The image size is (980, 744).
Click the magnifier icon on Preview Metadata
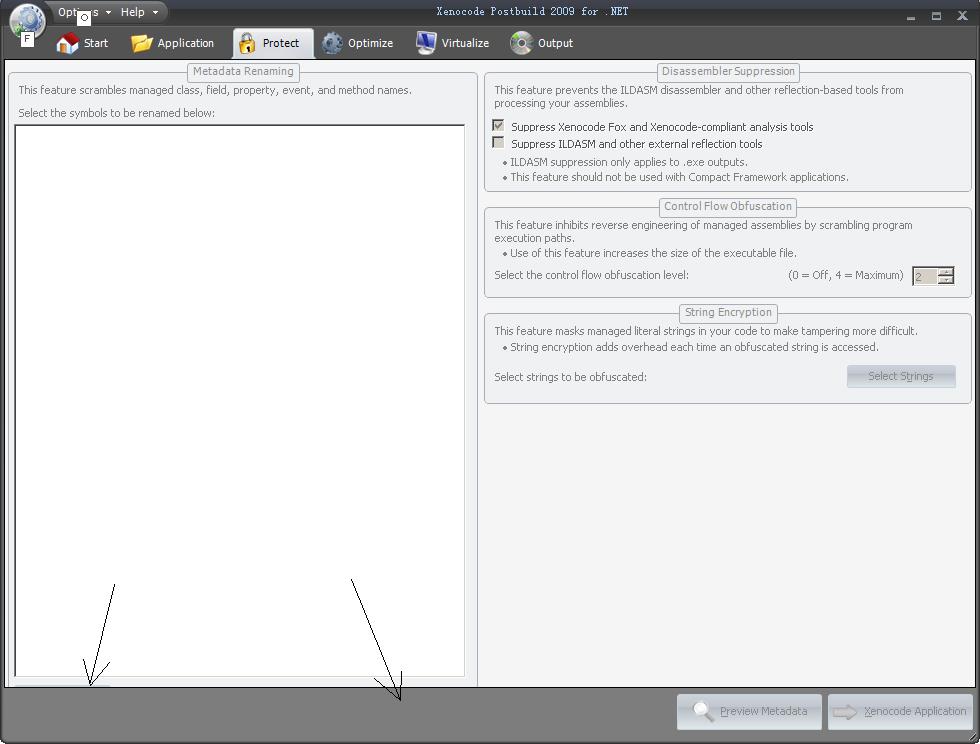pos(703,711)
